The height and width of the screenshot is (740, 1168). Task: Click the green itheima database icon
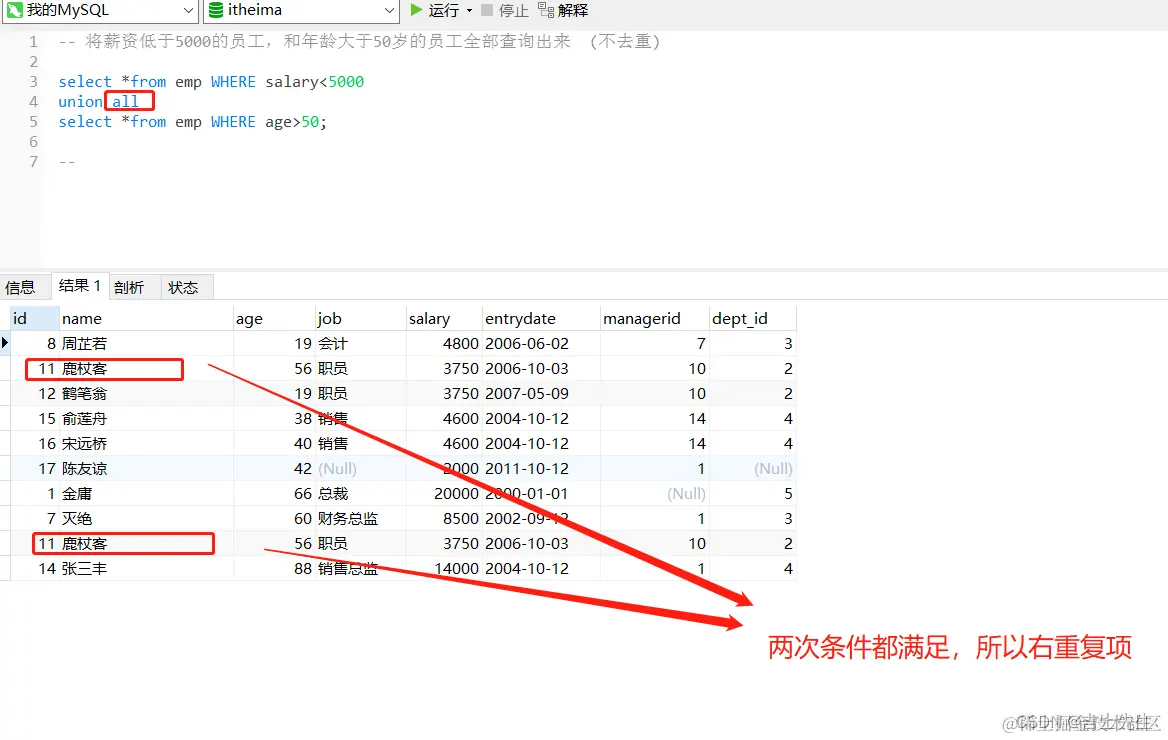pos(216,10)
